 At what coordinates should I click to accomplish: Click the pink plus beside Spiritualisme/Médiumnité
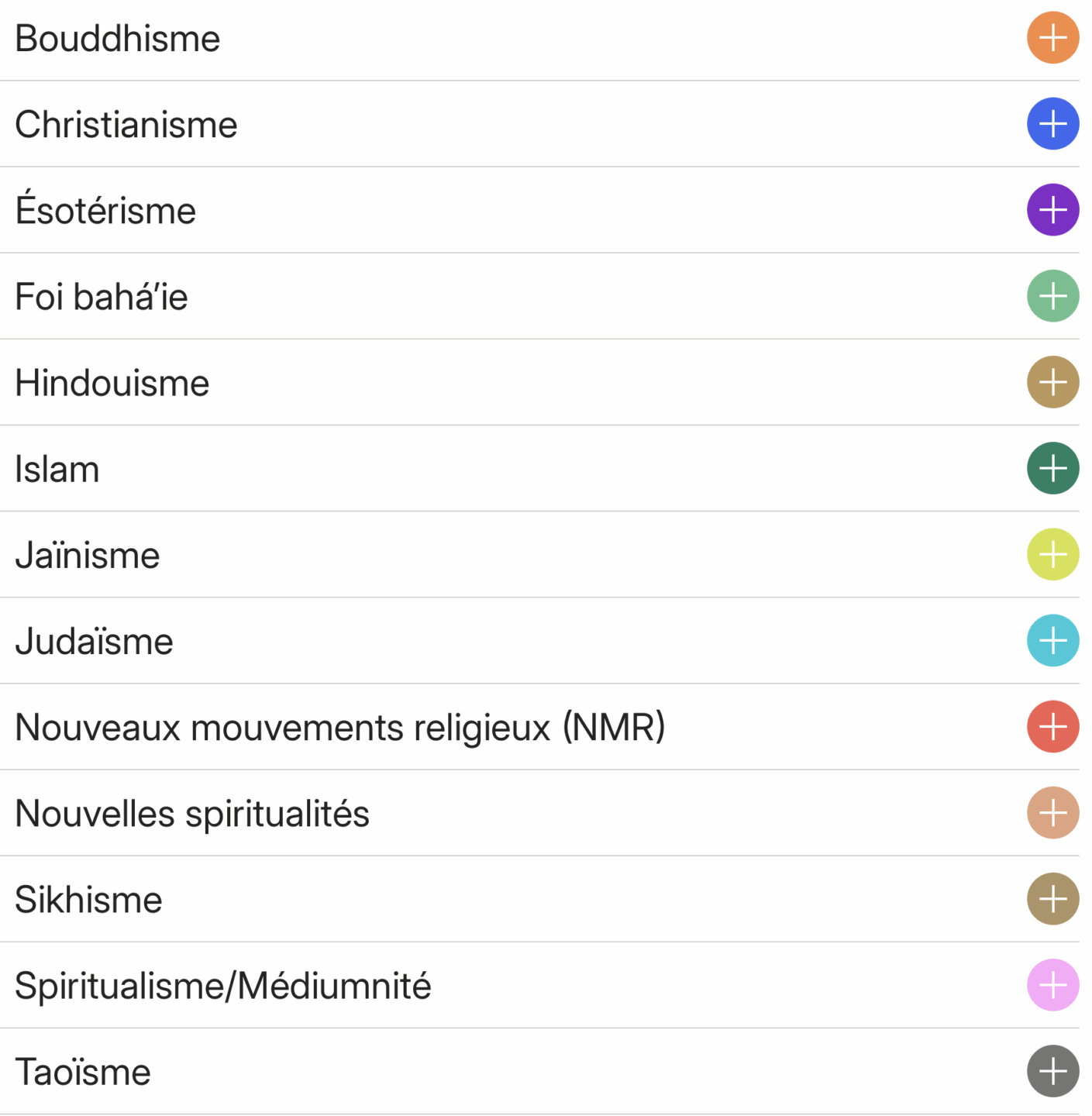pyautogui.click(x=1052, y=985)
